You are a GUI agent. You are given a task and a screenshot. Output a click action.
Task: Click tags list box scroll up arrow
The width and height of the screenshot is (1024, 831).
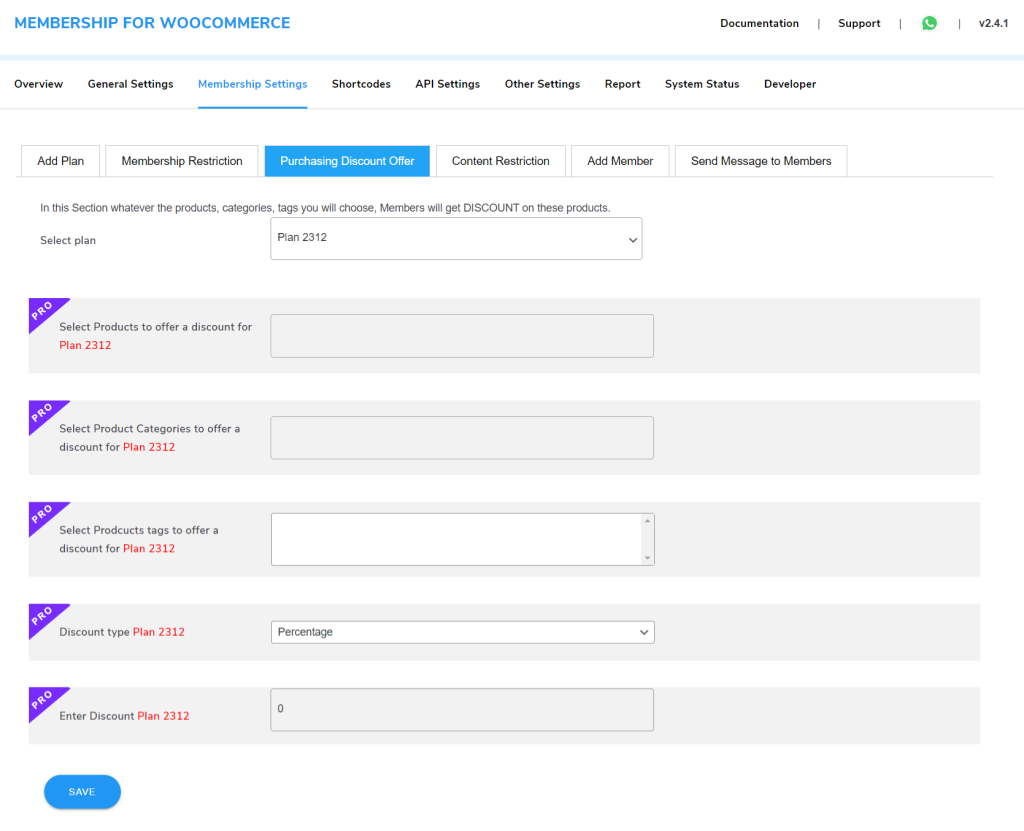click(647, 521)
